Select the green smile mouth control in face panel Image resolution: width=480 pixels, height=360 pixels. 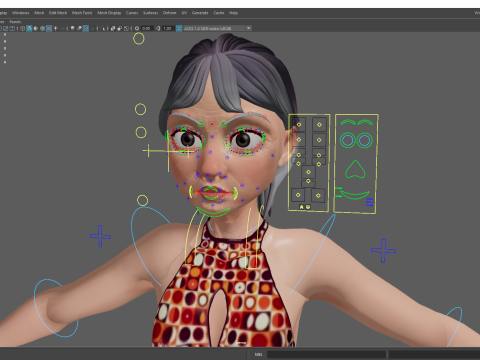(355, 195)
